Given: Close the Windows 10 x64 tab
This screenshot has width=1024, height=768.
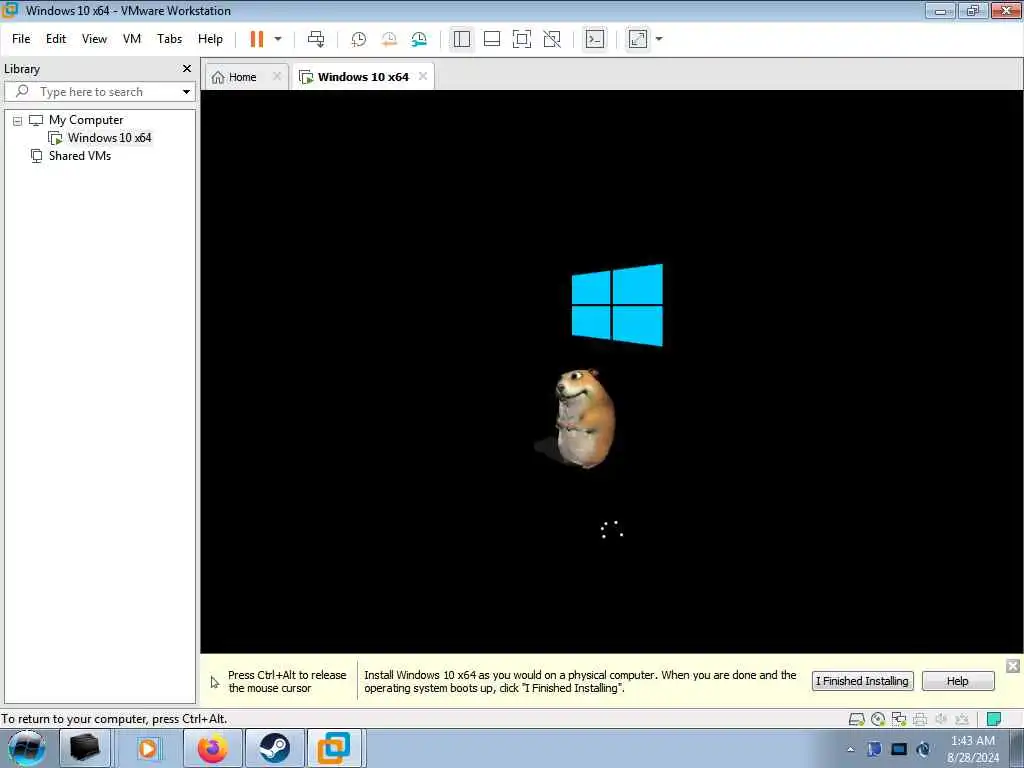Looking at the screenshot, I should coord(423,76).
